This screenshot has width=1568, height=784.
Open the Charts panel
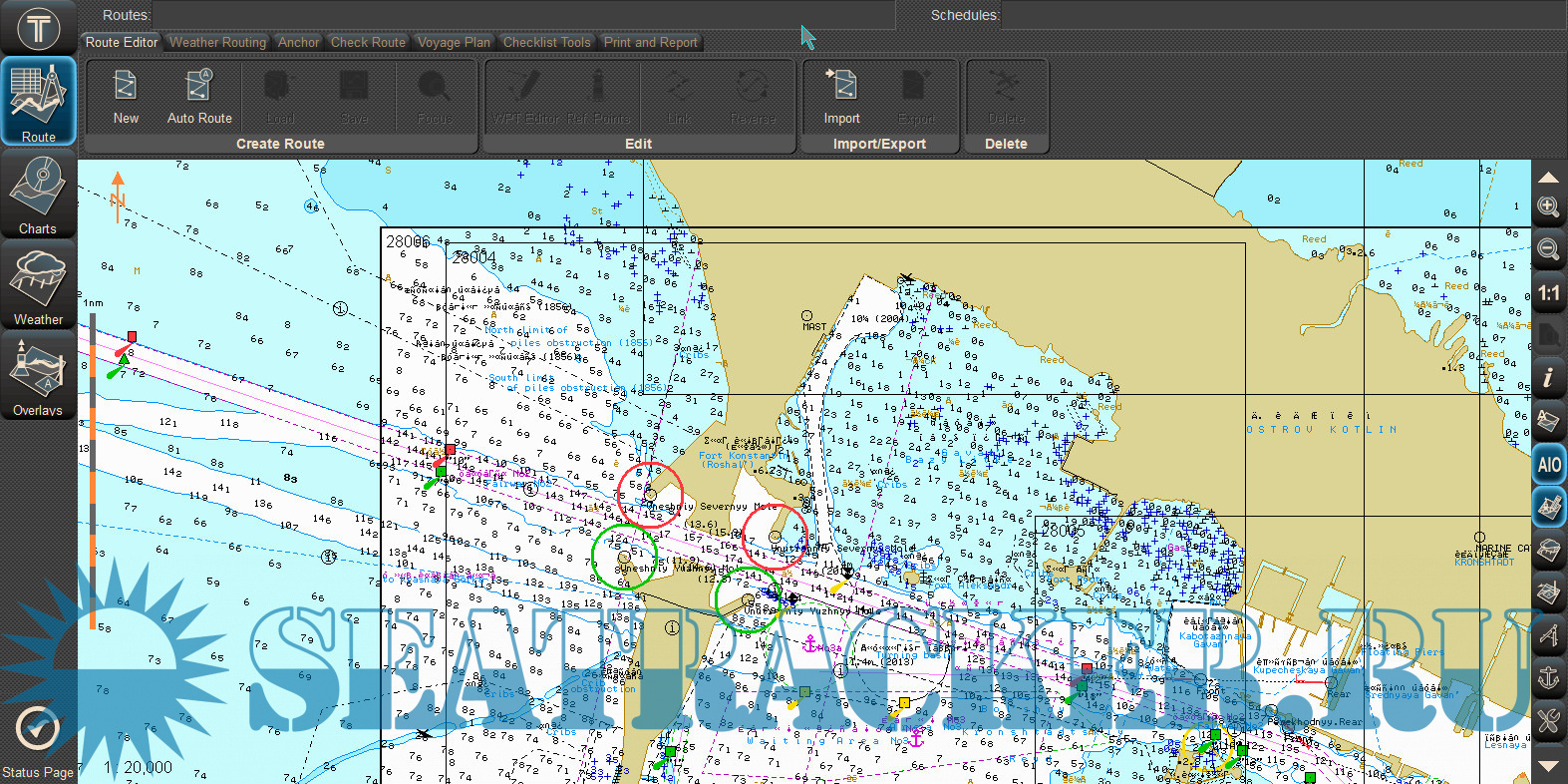[x=38, y=195]
